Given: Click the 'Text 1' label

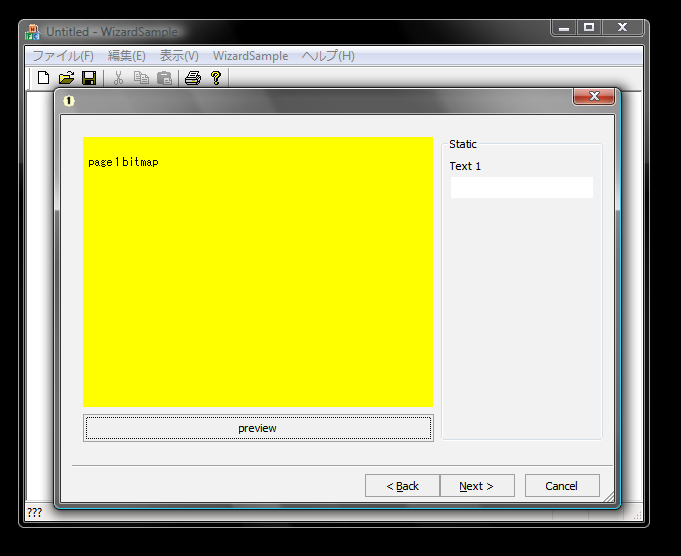Looking at the screenshot, I should [465, 166].
